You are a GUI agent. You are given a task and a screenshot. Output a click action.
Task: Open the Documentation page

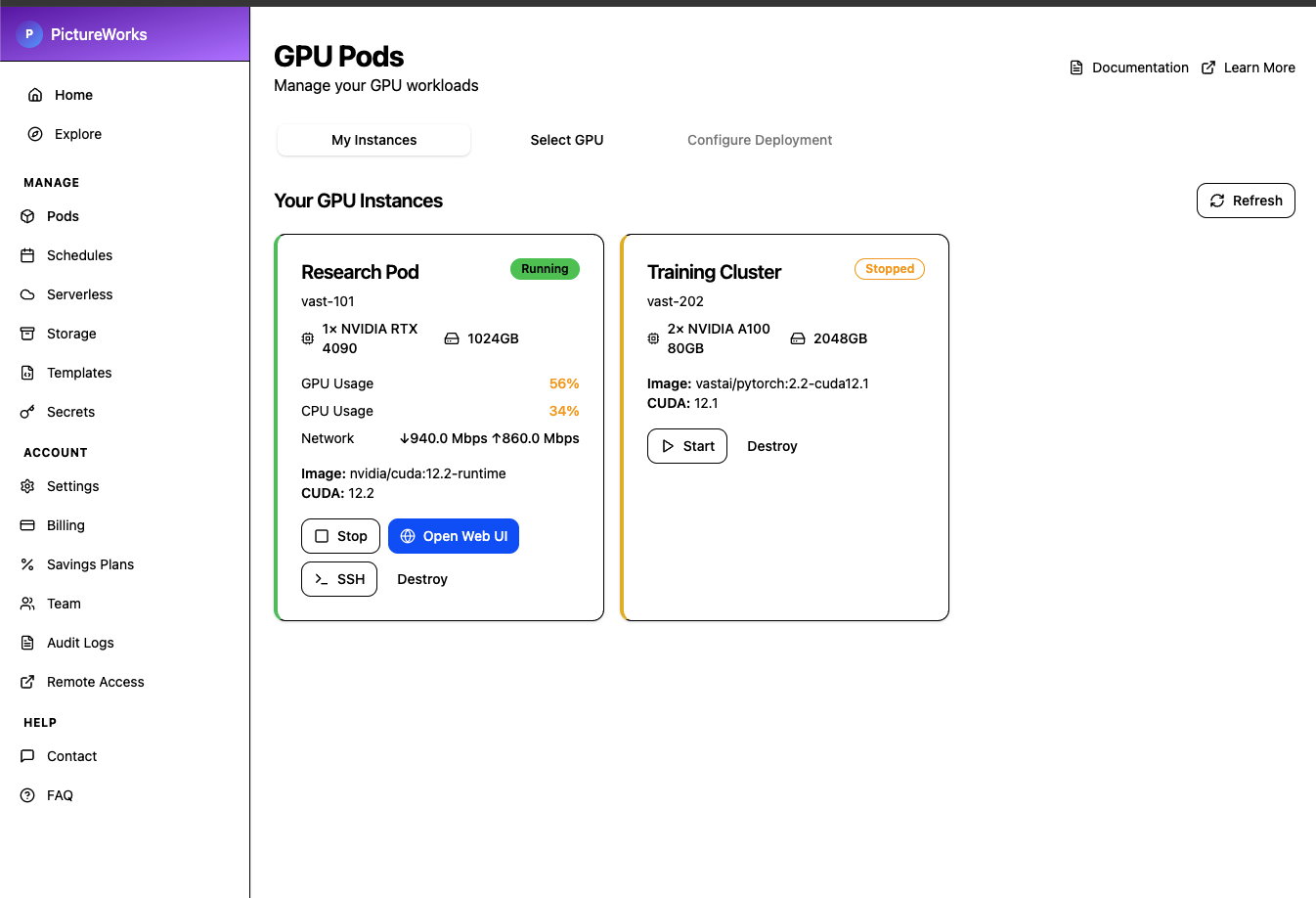click(1129, 67)
